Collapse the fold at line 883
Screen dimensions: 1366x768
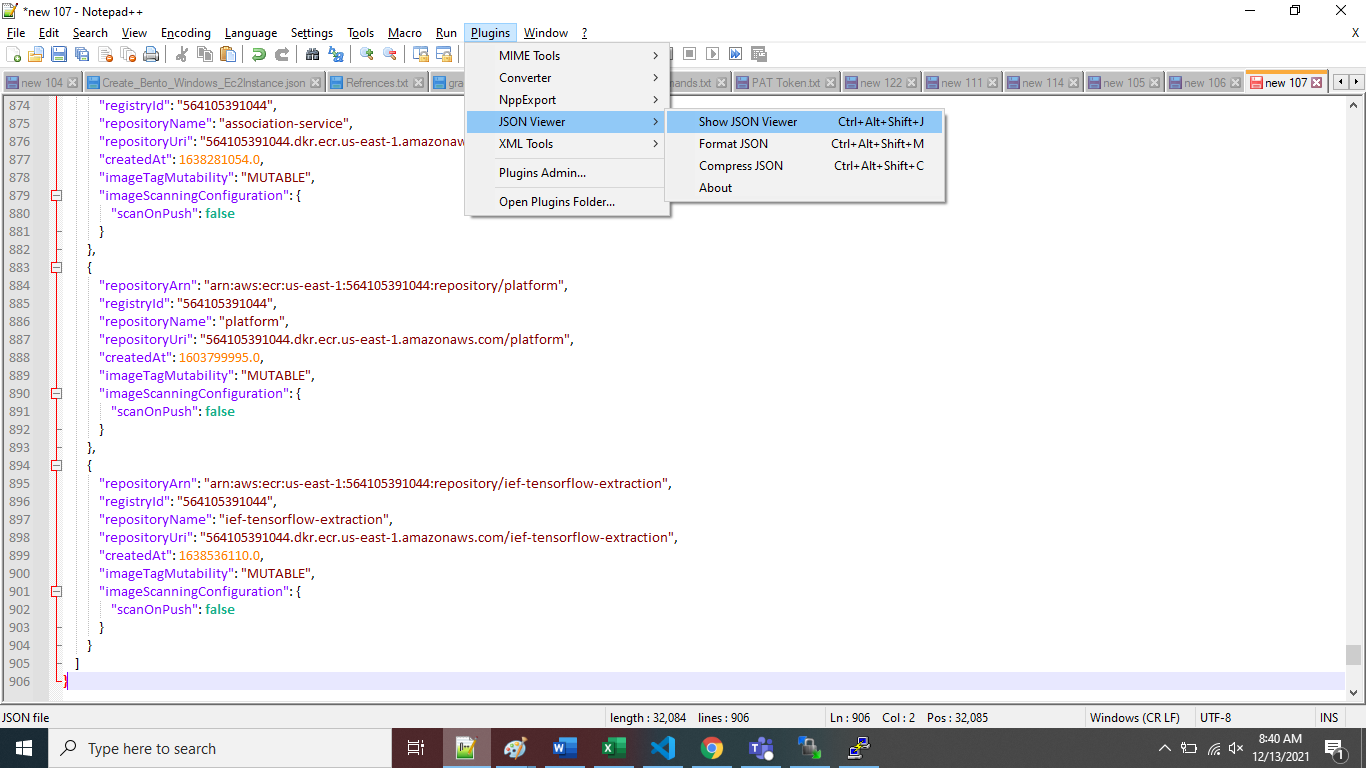tap(56, 268)
